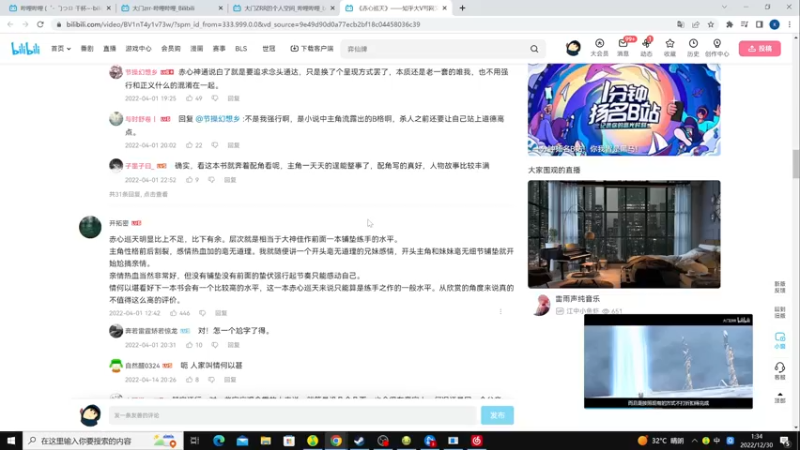
Task: Click the search magnifier icon
Action: click(x=534, y=49)
